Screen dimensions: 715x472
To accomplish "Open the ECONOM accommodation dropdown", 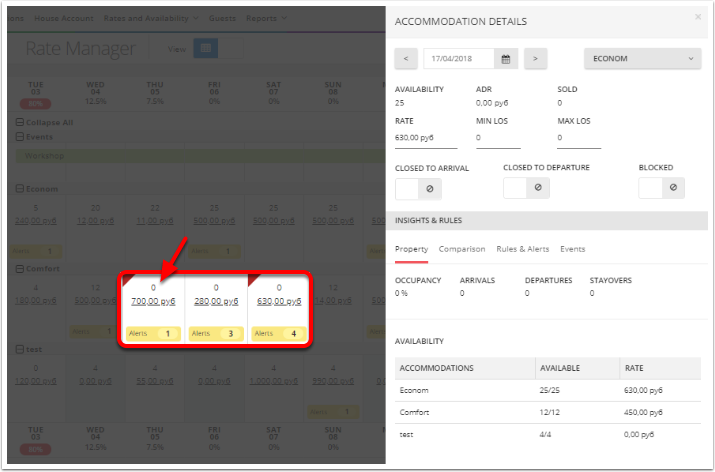I will [642, 58].
